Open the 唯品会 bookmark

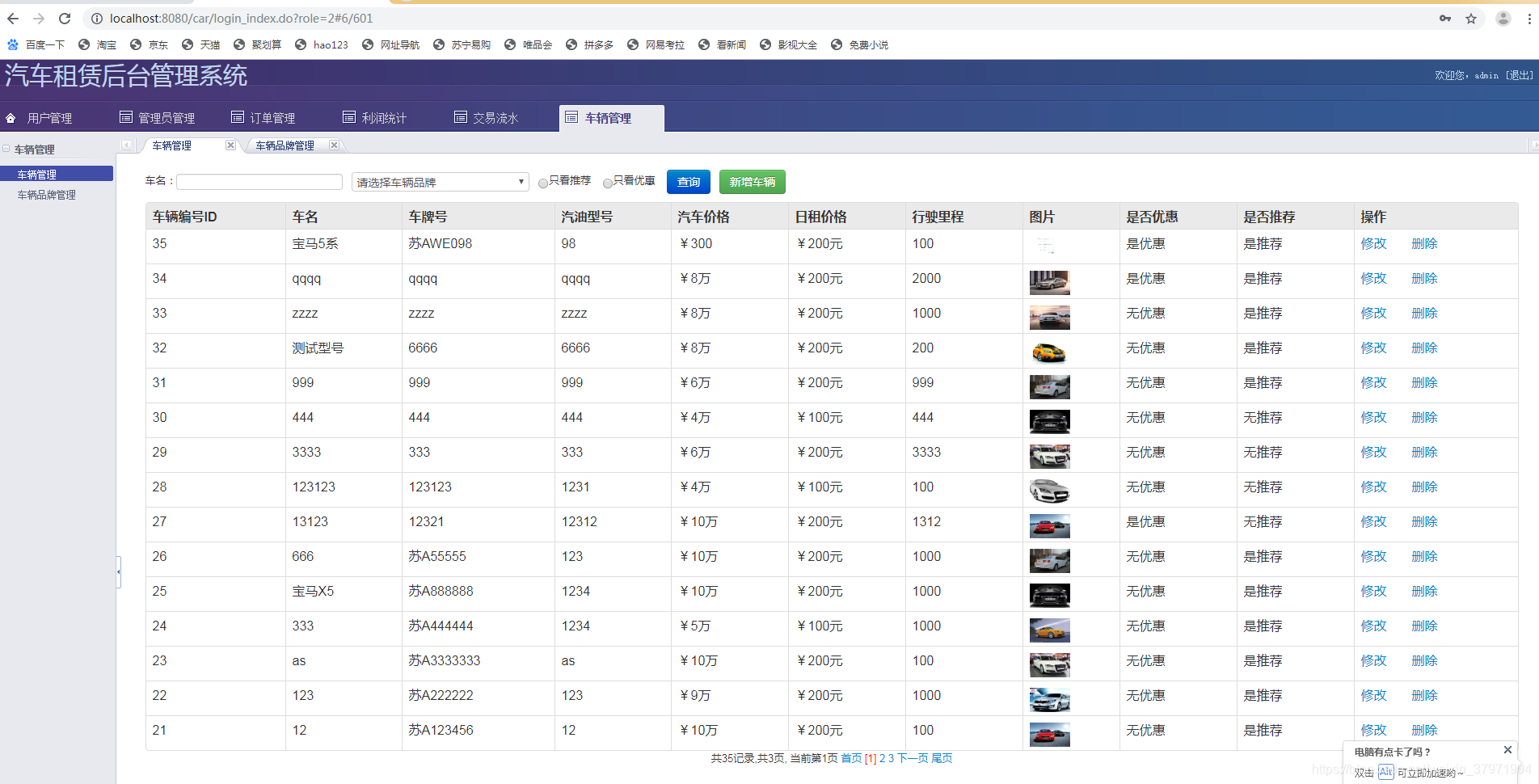(528, 44)
